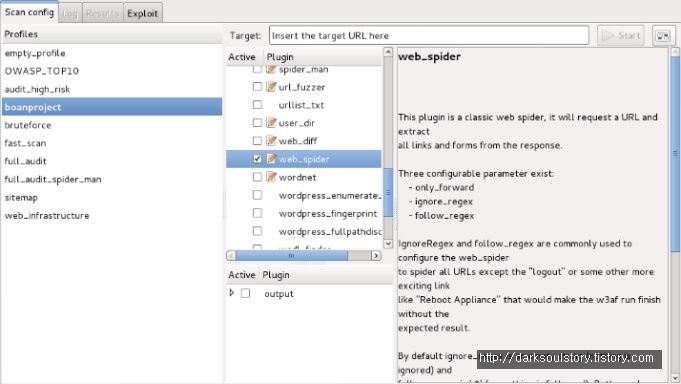Click the upper Active column header
The width and height of the screenshot is (681, 384).
coord(244,57)
